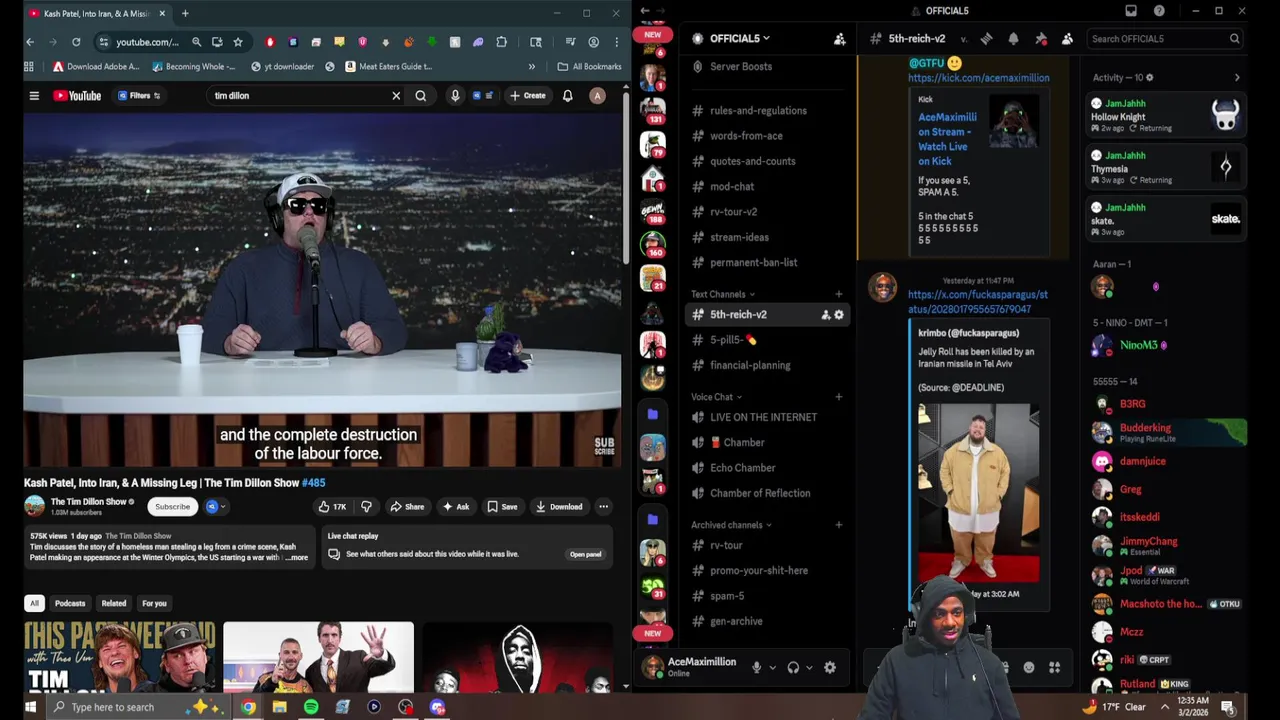Click invite people icon beside OFFICIALS
Screen dimensions: 1280x720
[840, 38]
